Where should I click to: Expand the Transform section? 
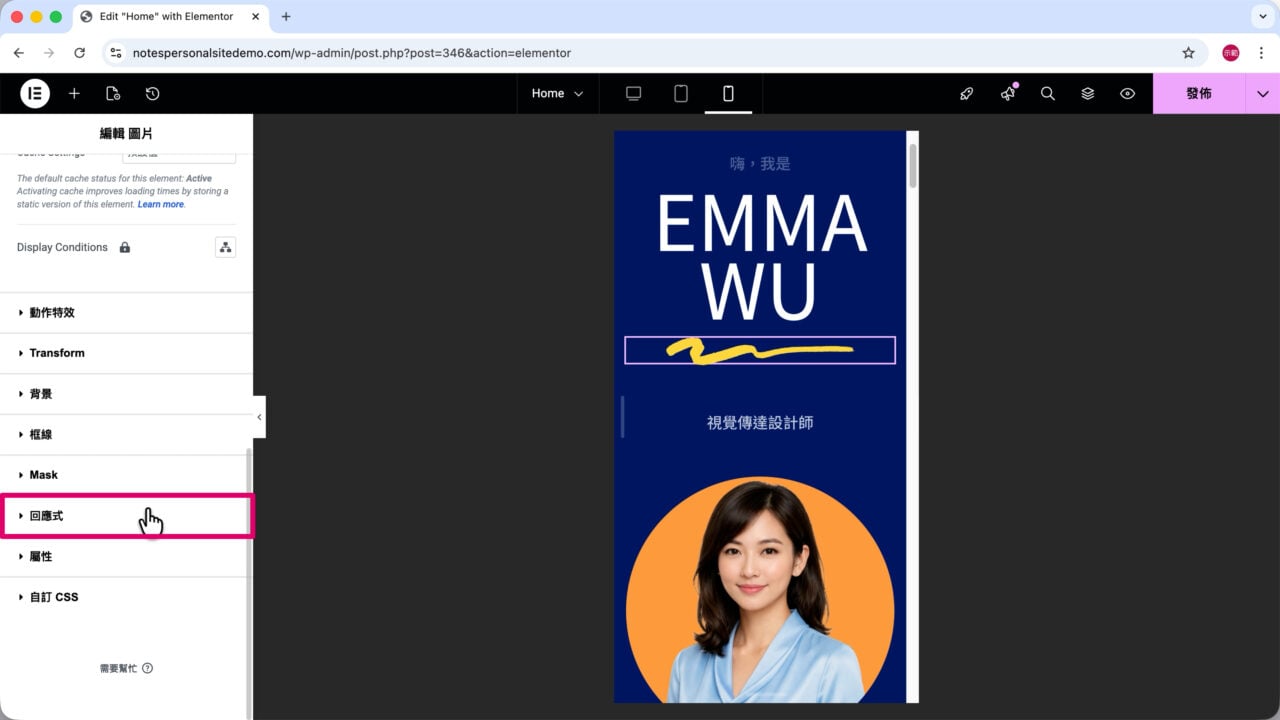tap(126, 353)
